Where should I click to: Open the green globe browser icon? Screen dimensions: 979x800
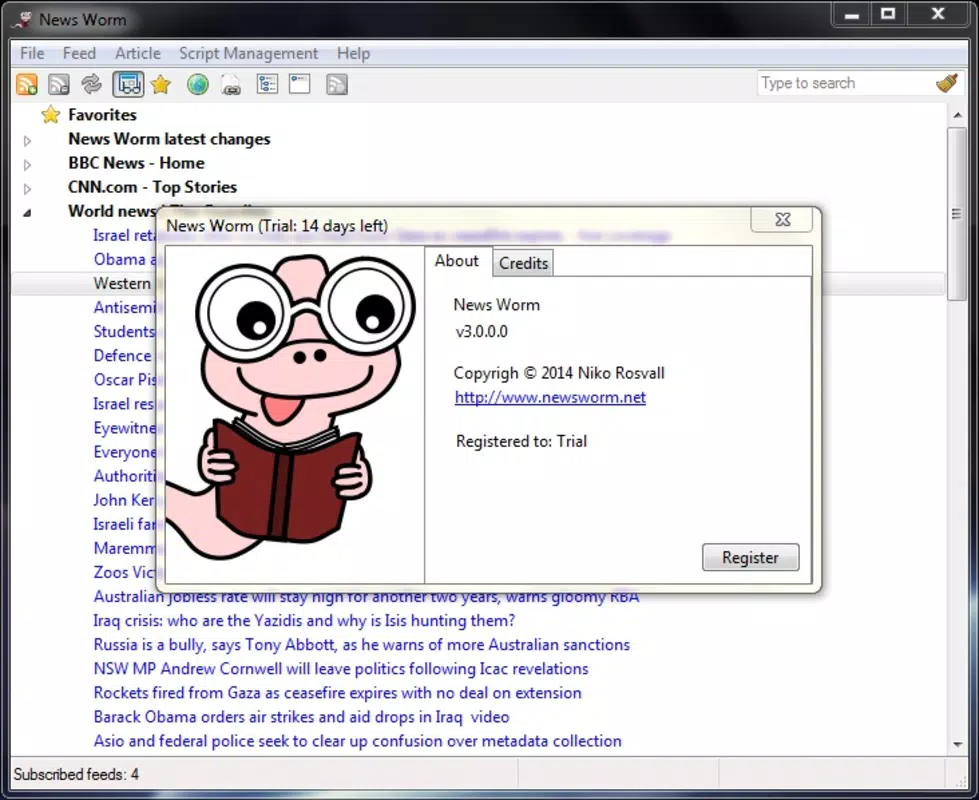pos(198,84)
